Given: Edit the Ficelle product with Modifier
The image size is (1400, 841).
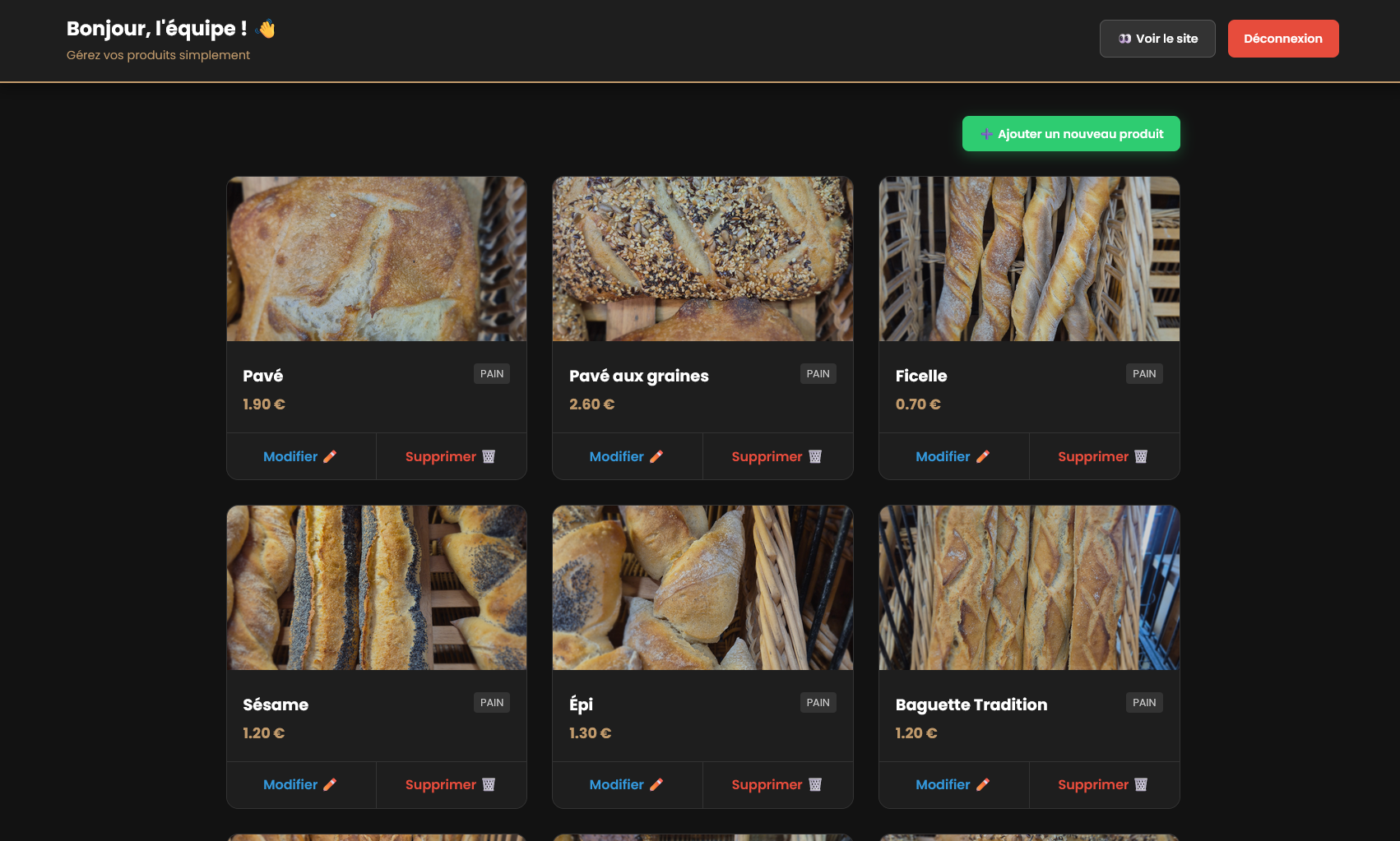Looking at the screenshot, I should click(x=953, y=456).
